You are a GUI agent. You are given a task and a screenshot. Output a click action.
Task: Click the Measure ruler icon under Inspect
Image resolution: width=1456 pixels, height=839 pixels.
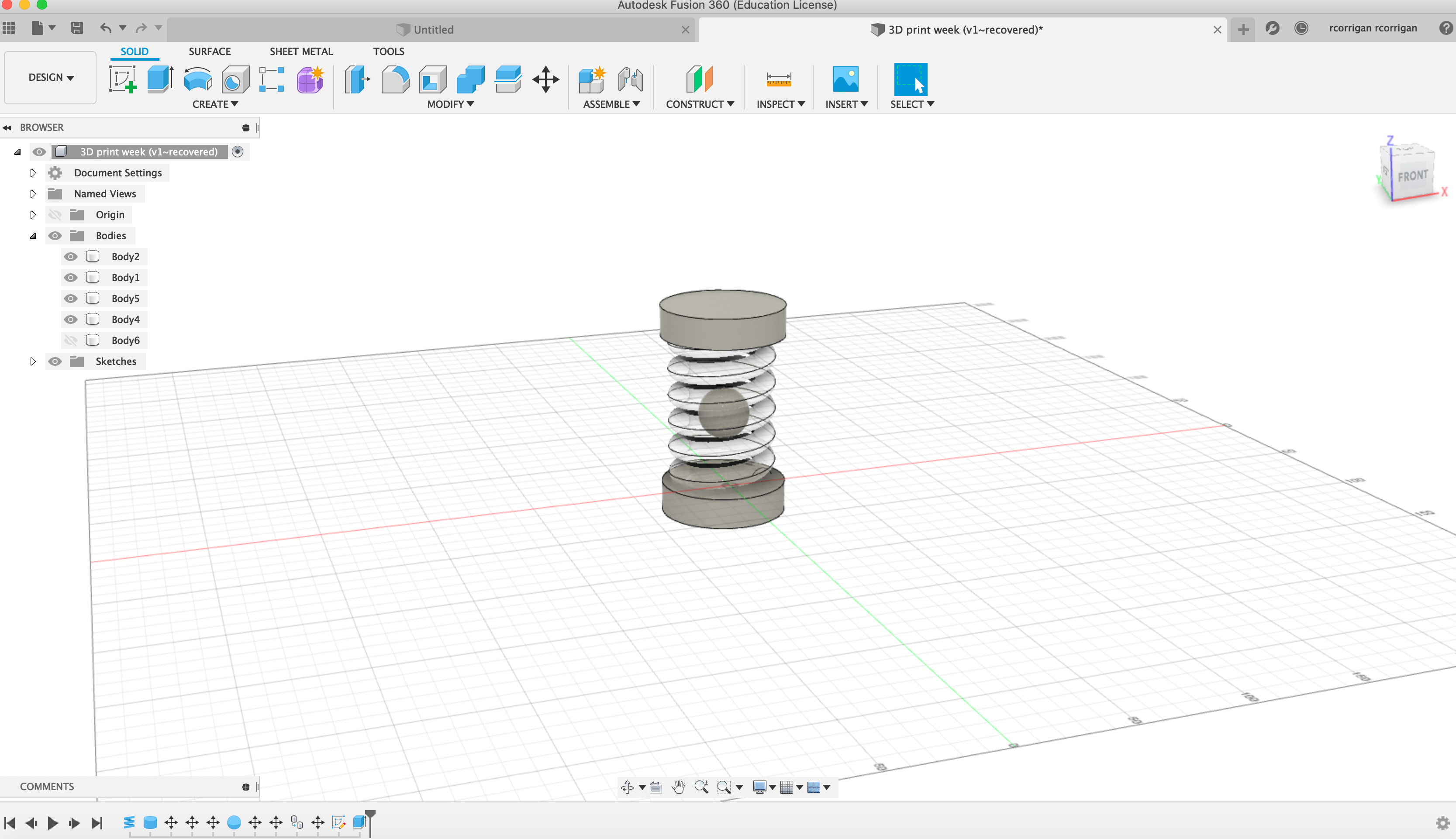coord(778,79)
